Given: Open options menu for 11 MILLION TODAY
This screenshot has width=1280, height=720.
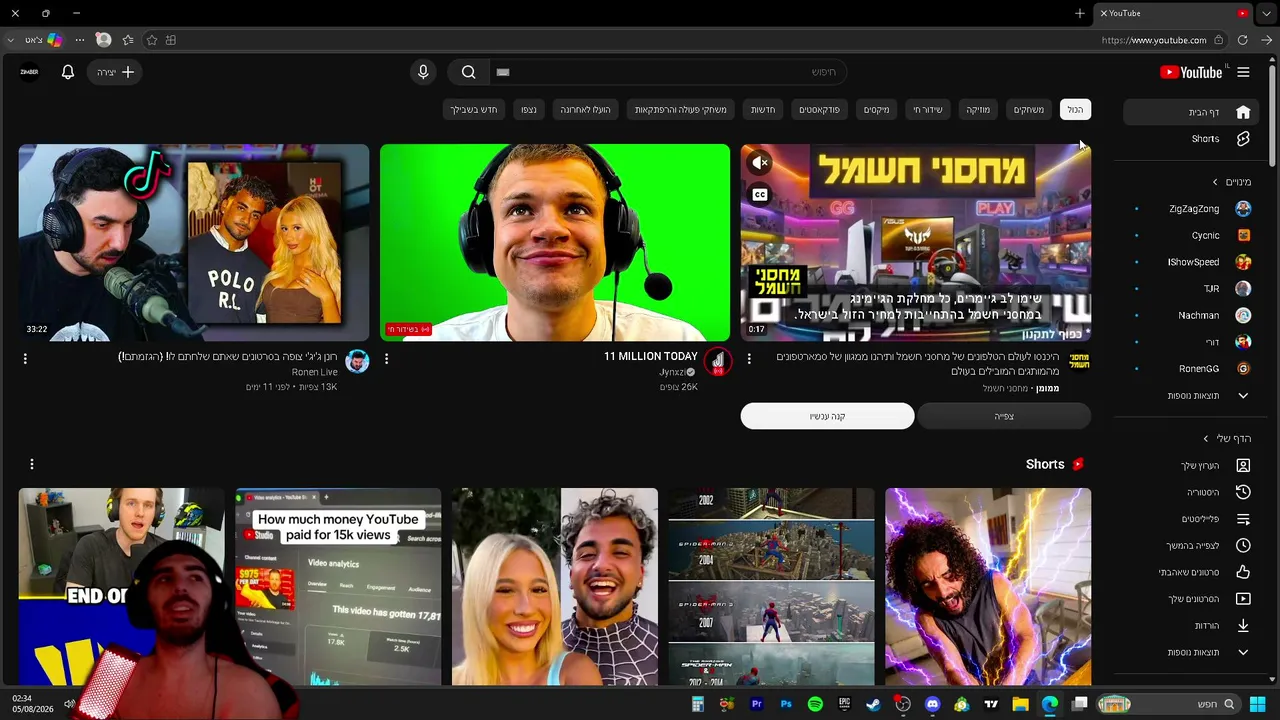Looking at the screenshot, I should tap(387, 358).
